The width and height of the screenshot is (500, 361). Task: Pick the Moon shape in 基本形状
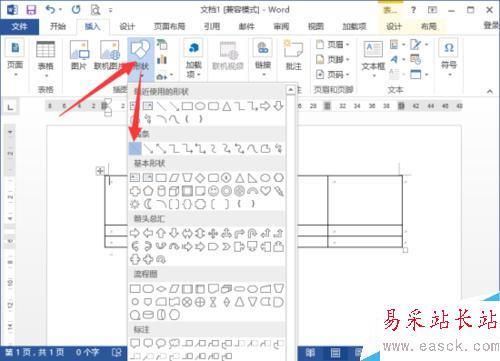tap(148, 204)
